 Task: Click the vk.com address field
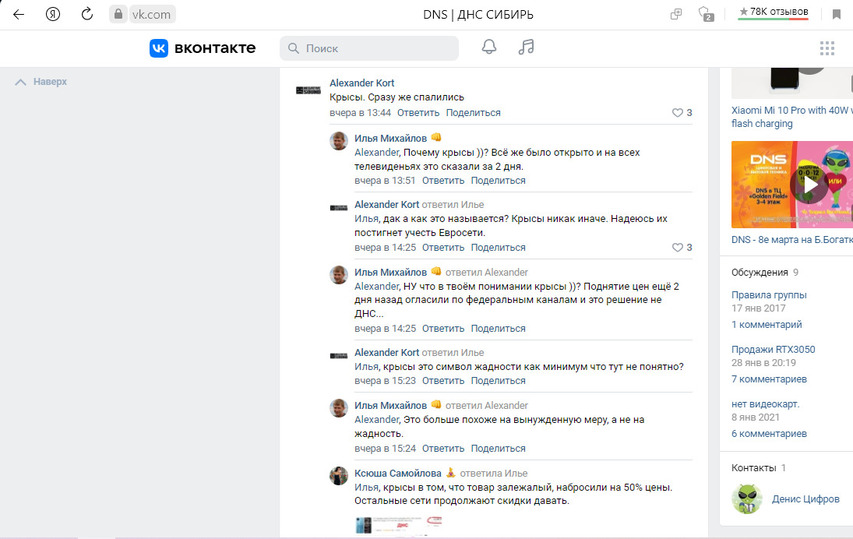(x=151, y=15)
